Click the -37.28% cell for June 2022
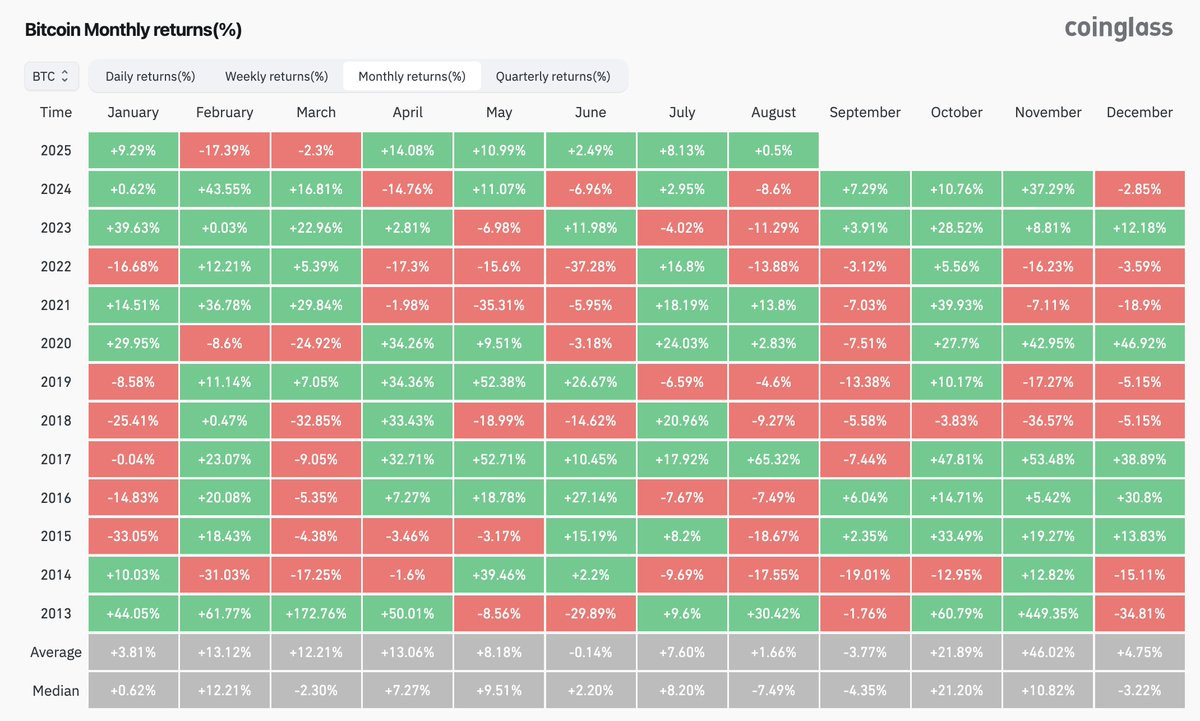 click(590, 266)
